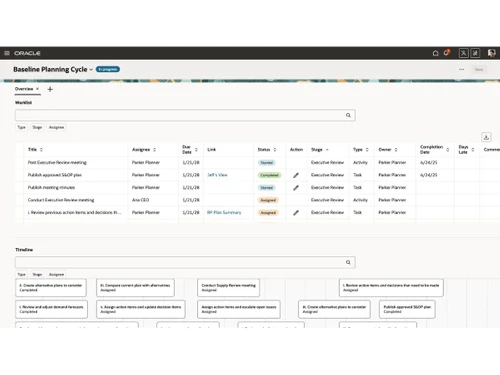Open the Review action items and decisions card
Screen dimensions: 500x375
tap(391, 288)
